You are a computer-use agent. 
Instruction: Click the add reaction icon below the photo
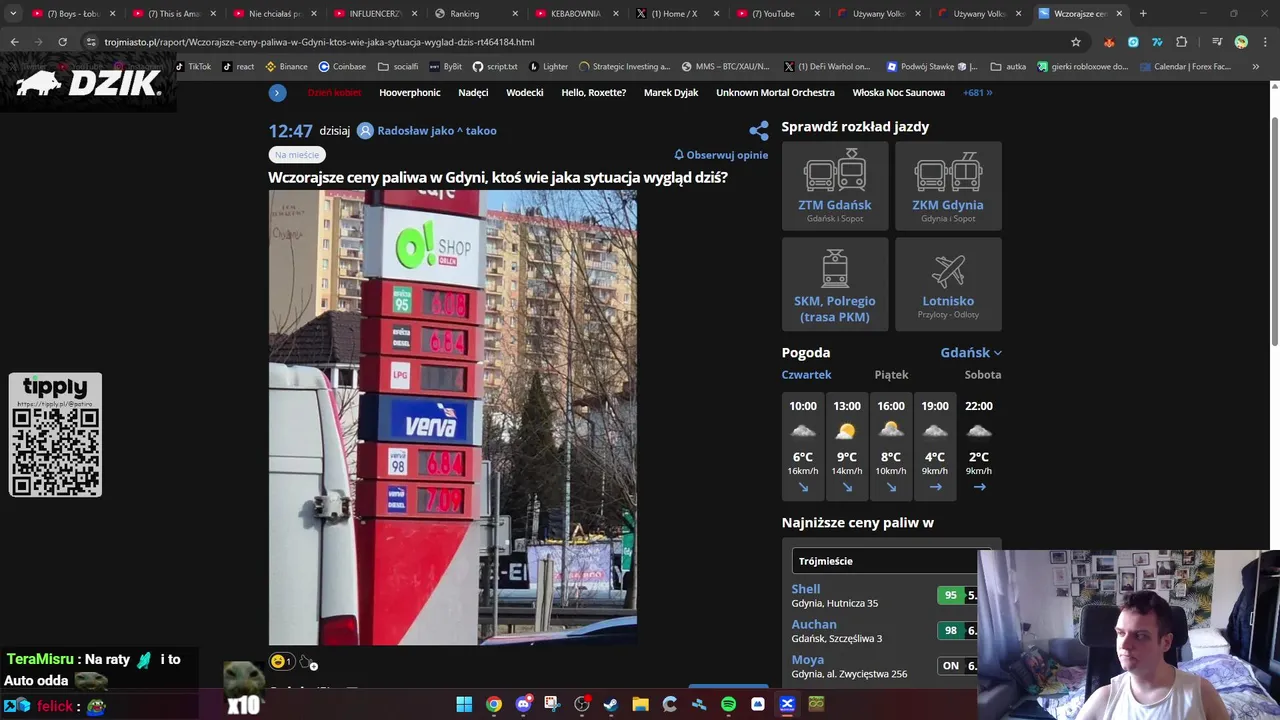click(309, 662)
